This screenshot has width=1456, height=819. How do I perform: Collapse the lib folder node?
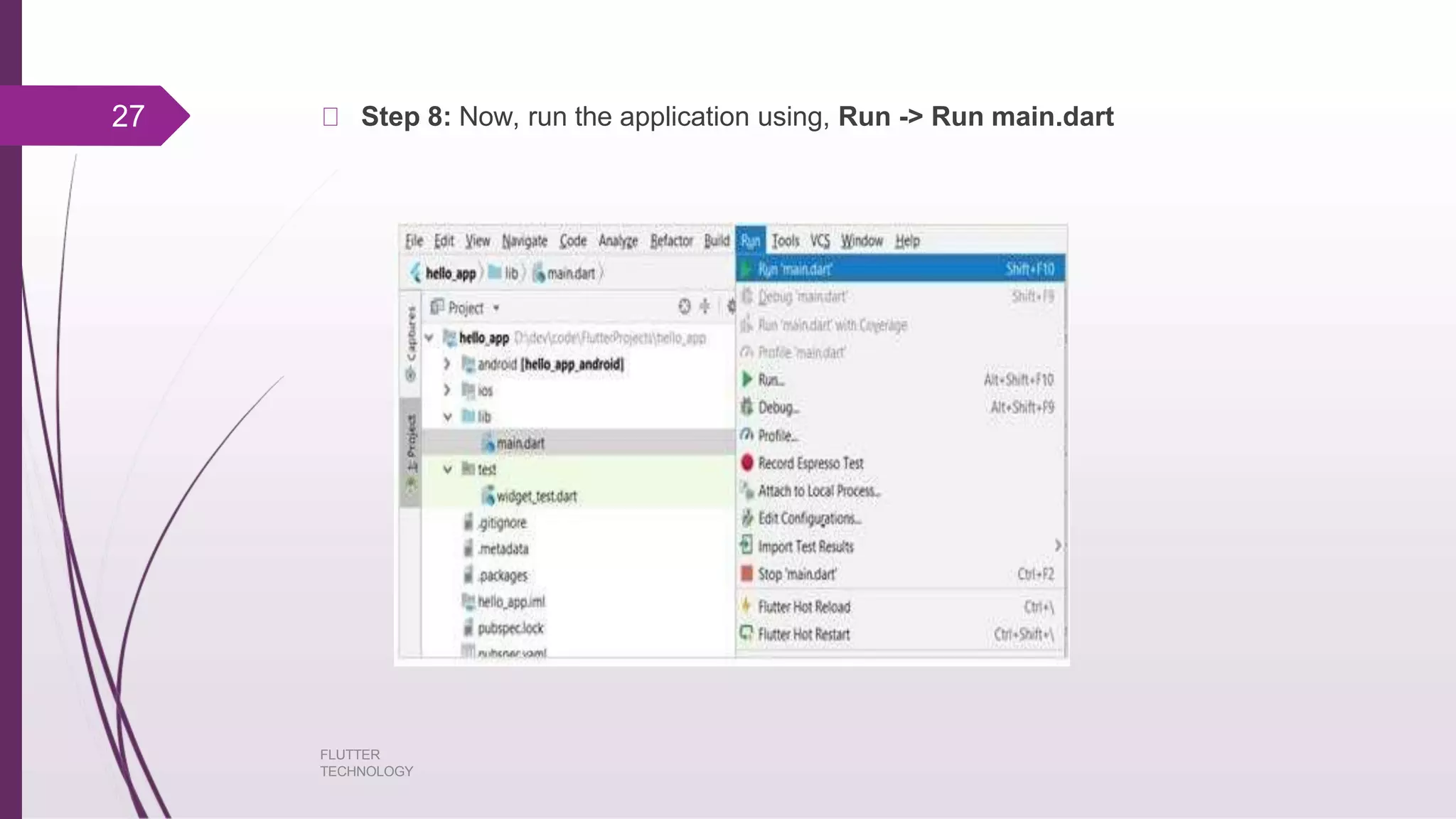point(447,417)
